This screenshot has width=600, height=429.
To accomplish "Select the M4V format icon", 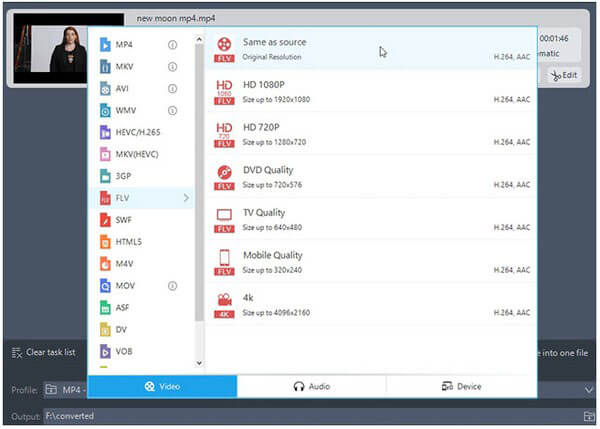I will pyautogui.click(x=105, y=264).
